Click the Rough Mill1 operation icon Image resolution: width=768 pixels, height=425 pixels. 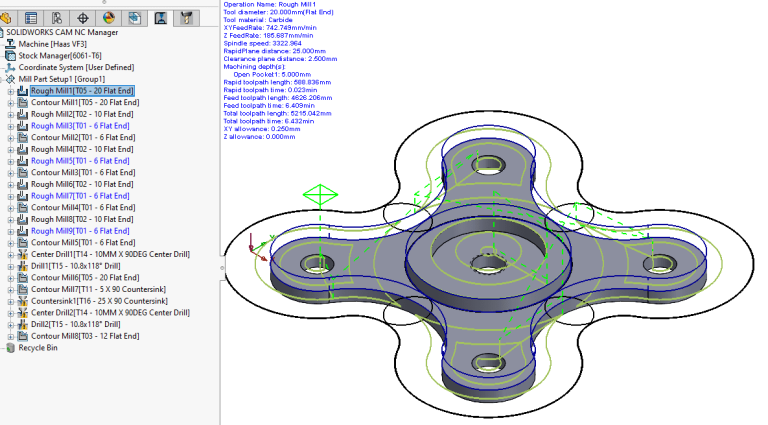(x=23, y=91)
